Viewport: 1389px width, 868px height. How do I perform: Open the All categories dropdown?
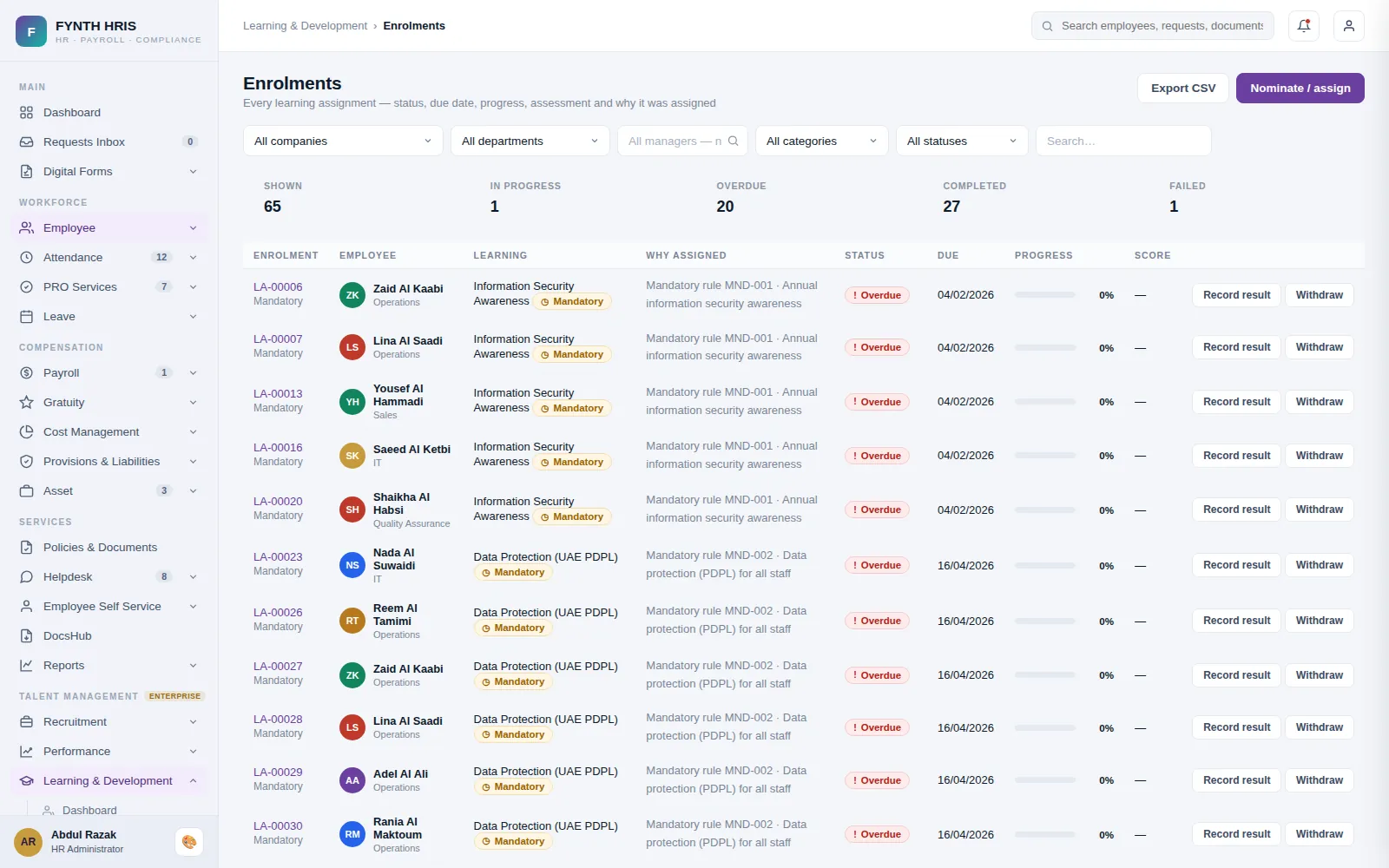coord(822,141)
